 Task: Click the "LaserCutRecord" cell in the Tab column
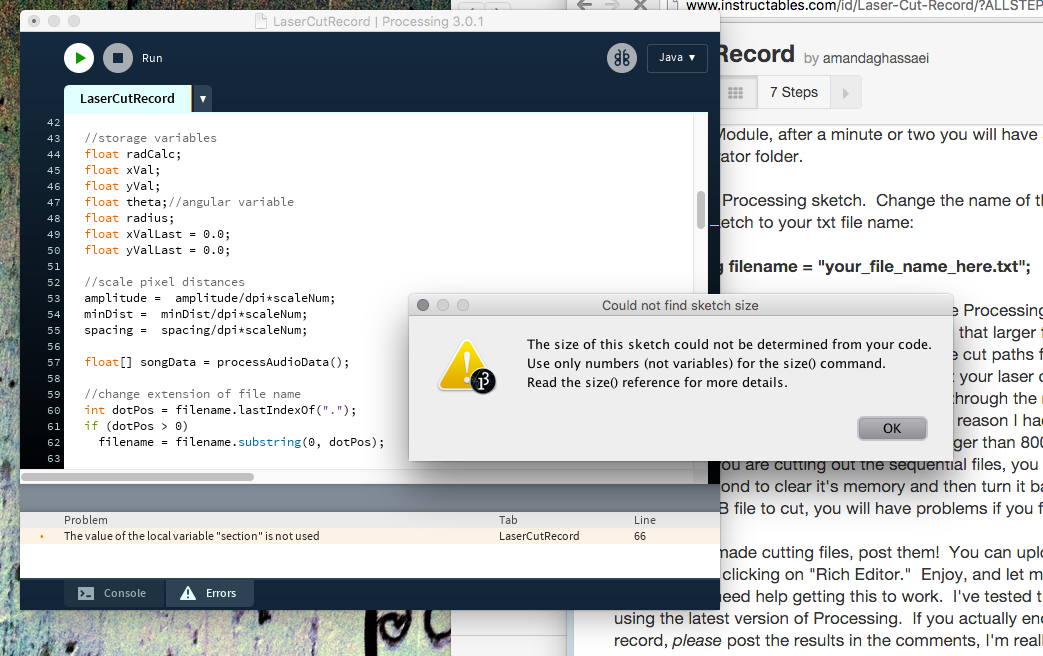point(539,536)
